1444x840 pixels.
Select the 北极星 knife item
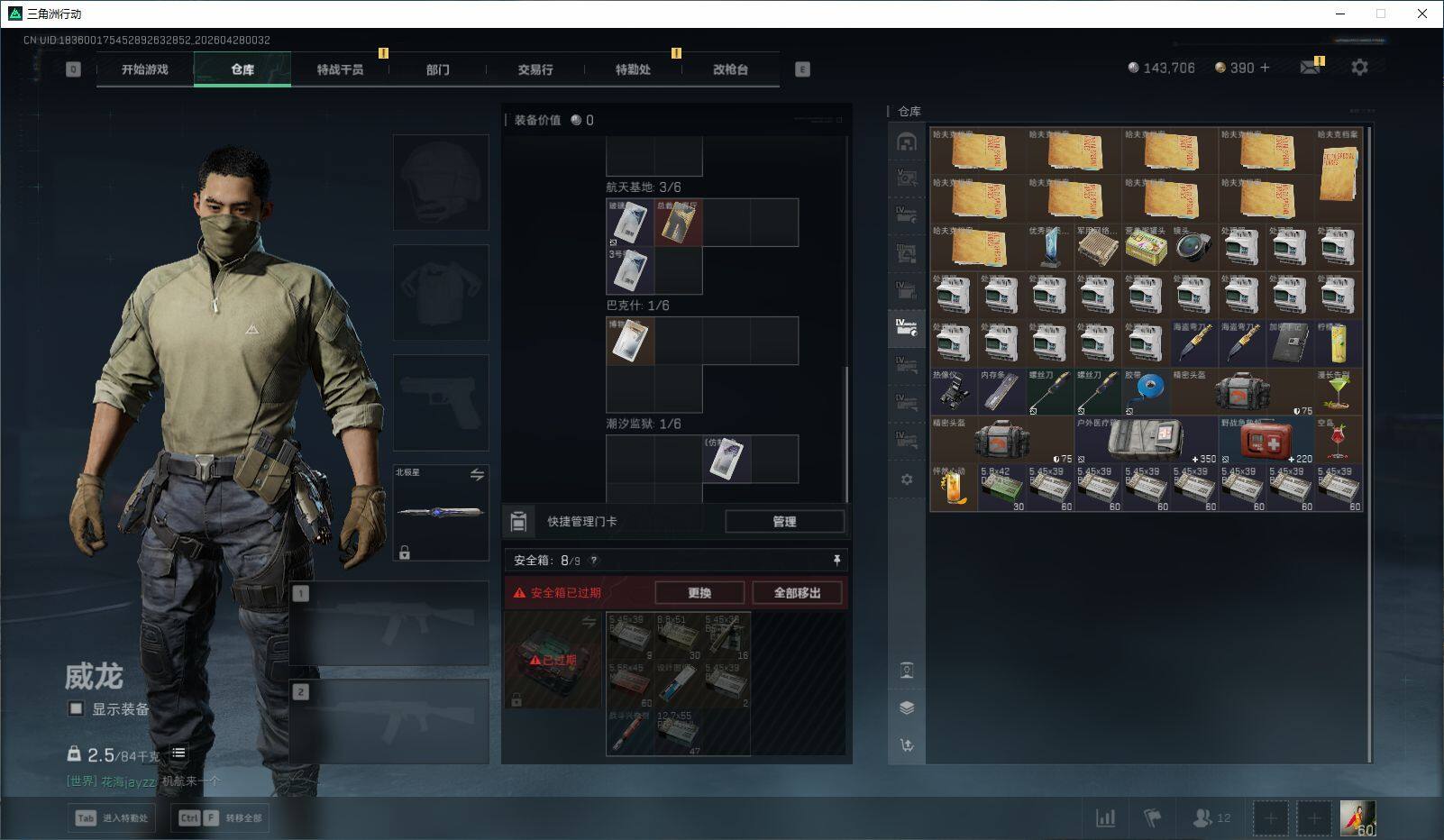[441, 512]
